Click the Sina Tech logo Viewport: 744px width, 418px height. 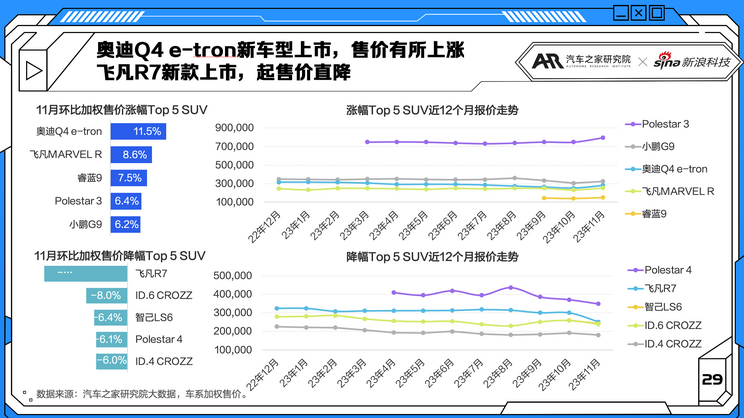tap(692, 61)
